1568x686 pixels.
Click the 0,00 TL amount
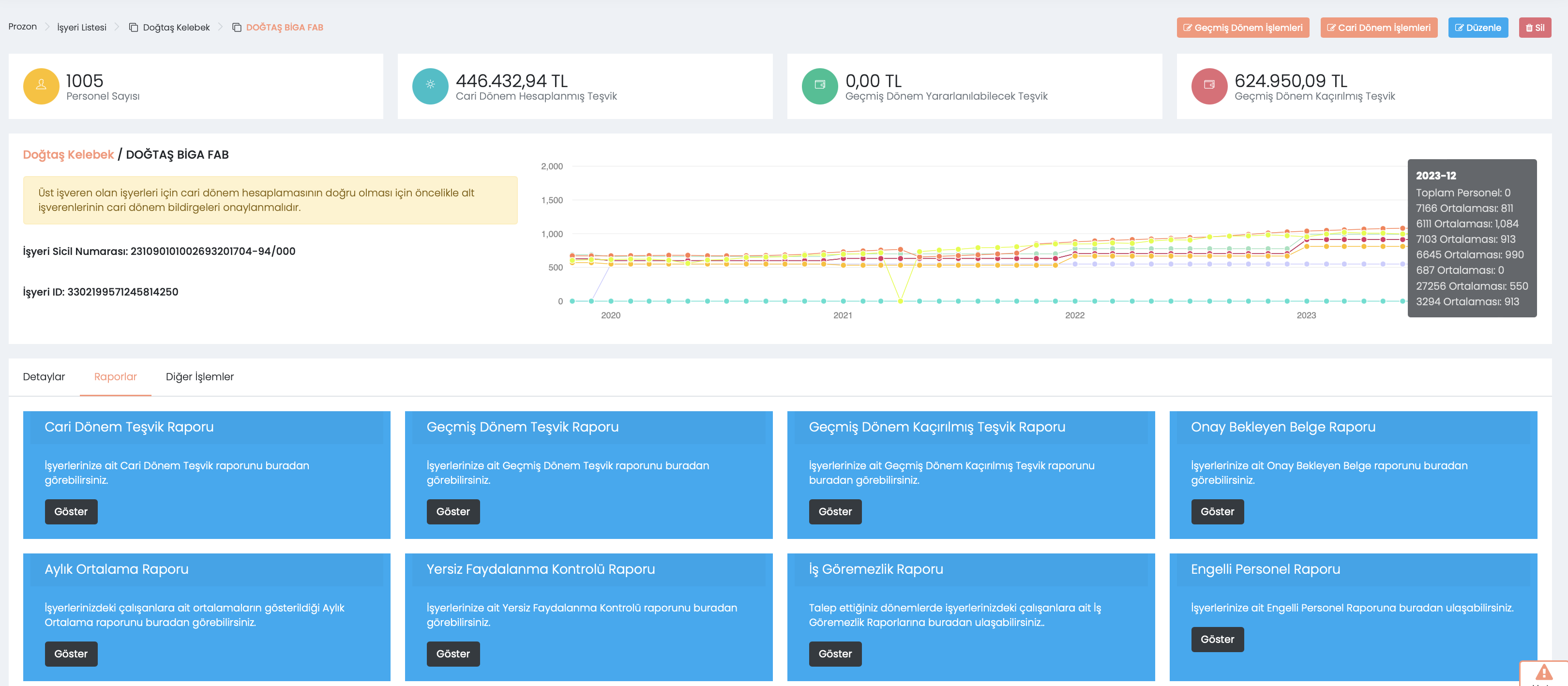pos(874,80)
